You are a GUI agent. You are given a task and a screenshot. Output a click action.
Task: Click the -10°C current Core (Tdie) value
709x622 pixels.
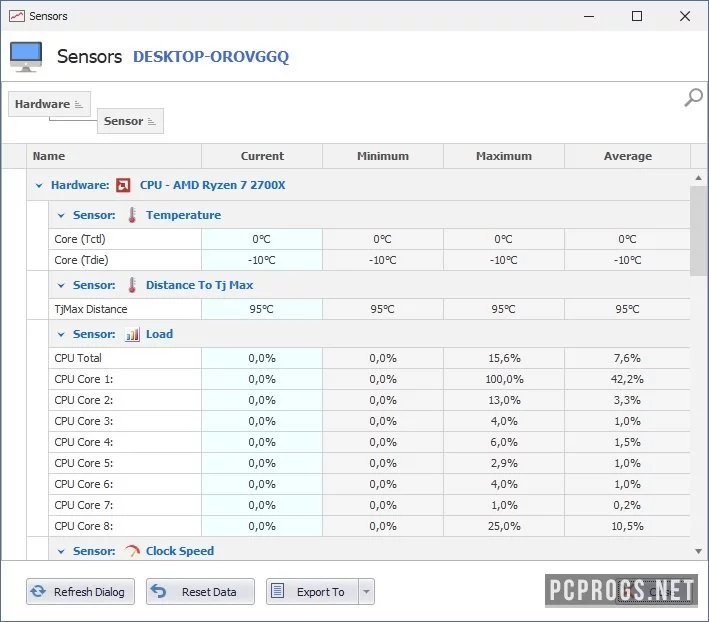pyautogui.click(x=261, y=260)
